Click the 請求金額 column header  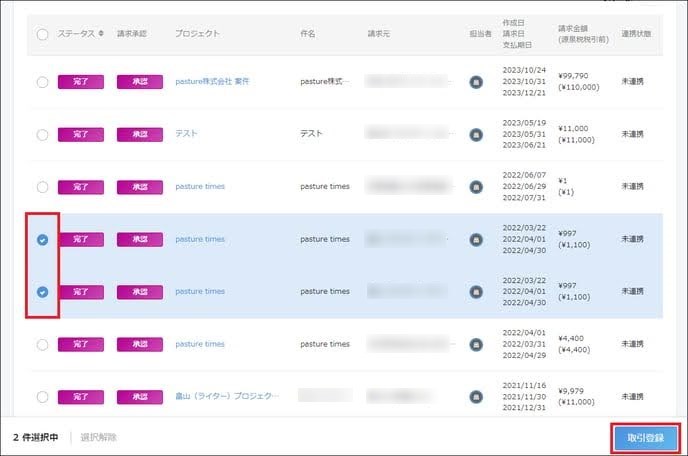click(x=583, y=34)
